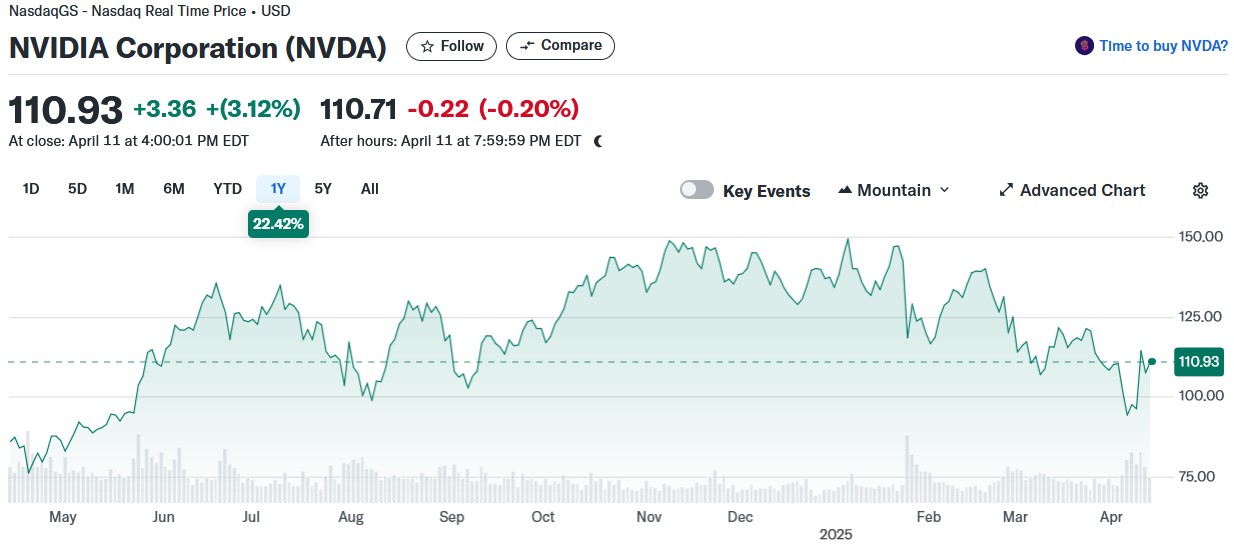This screenshot has width=1234, height=559.
Task: Click the after-hours price 110.71
Action: [x=358, y=109]
